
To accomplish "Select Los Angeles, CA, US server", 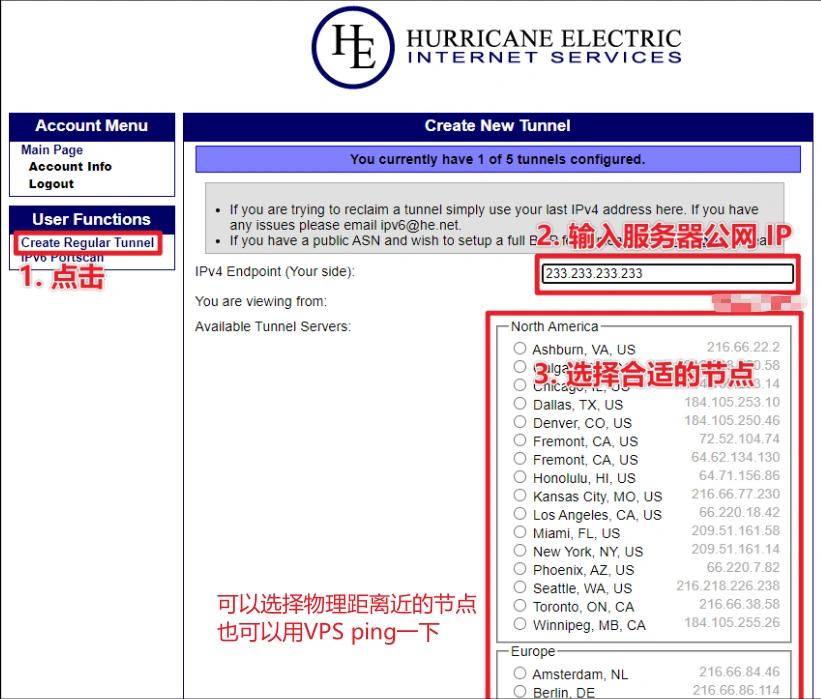I will pyautogui.click(x=519, y=514).
